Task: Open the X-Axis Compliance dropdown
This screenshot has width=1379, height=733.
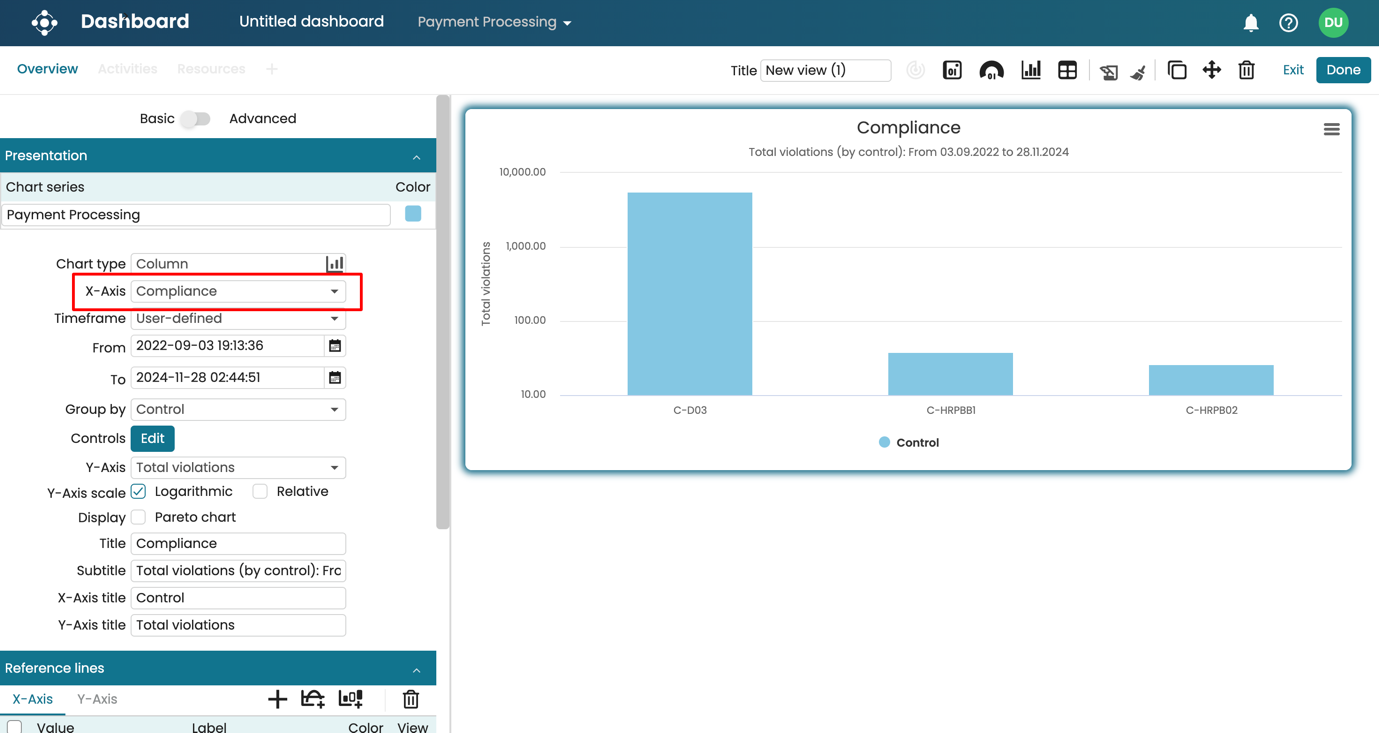Action: [x=238, y=291]
